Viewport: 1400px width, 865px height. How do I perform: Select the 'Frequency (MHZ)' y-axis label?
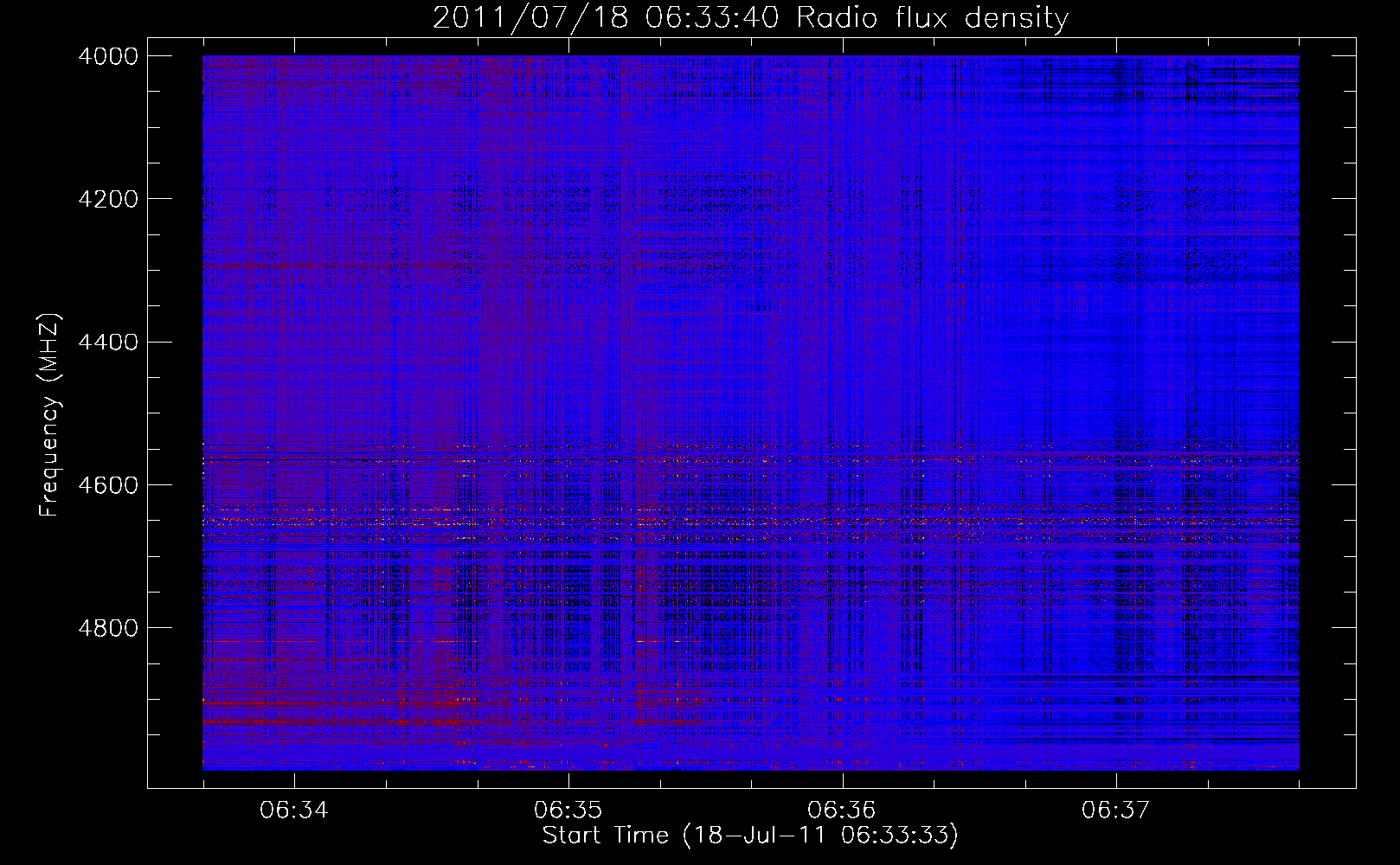coord(51,416)
